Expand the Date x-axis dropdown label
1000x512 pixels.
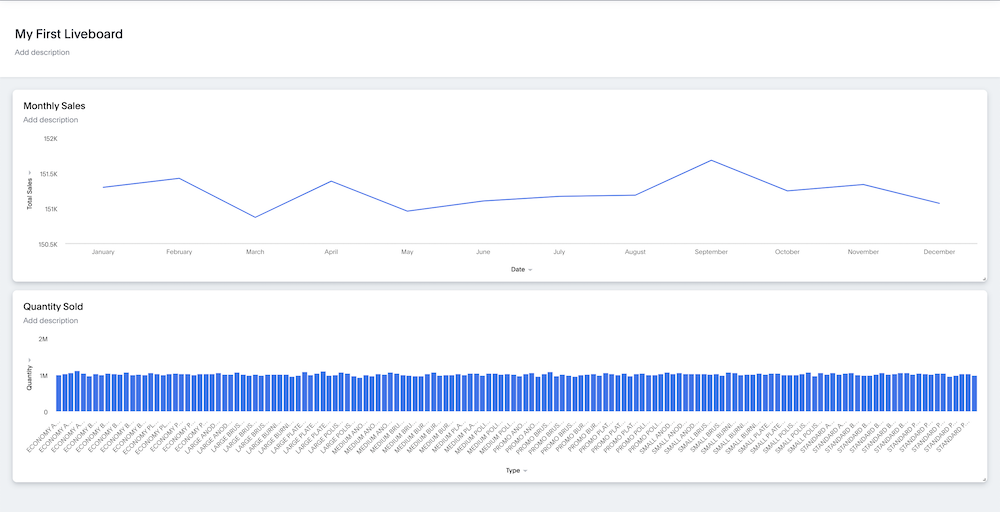(518, 269)
